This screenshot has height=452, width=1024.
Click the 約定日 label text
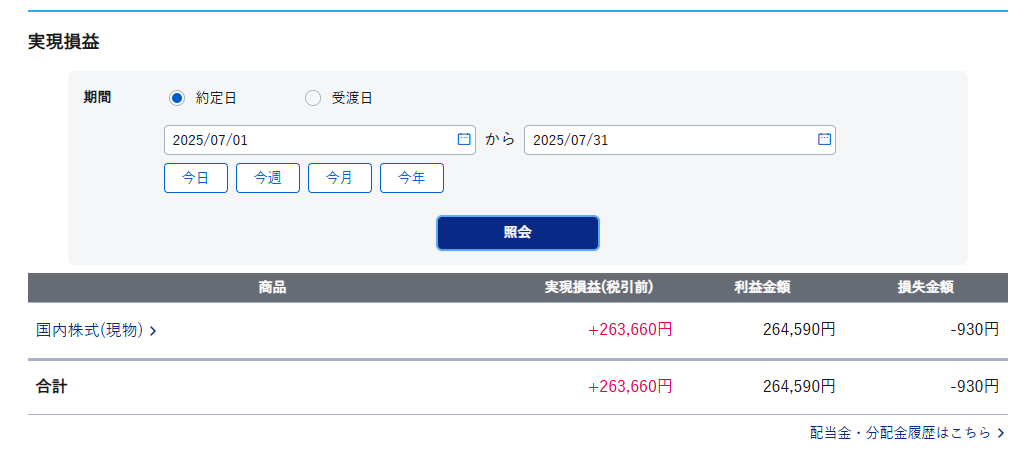pos(216,99)
